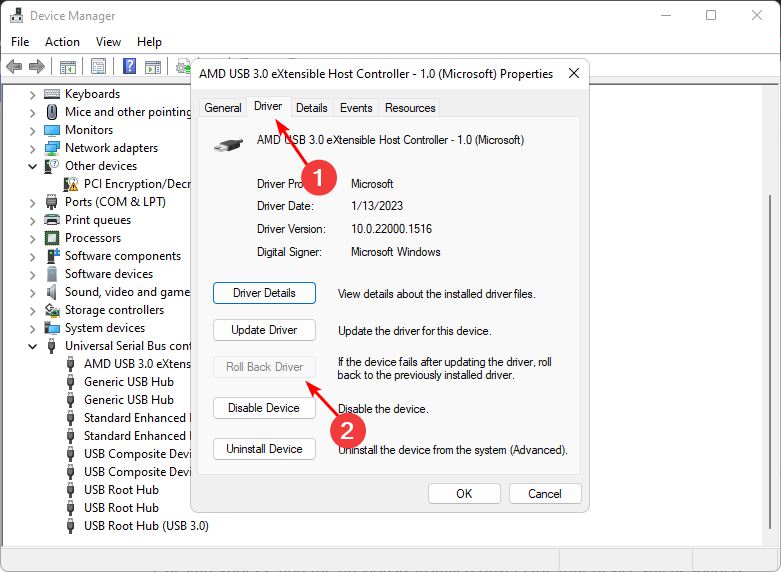Expand the Network adapters node
The image size is (781, 572).
tap(32, 149)
